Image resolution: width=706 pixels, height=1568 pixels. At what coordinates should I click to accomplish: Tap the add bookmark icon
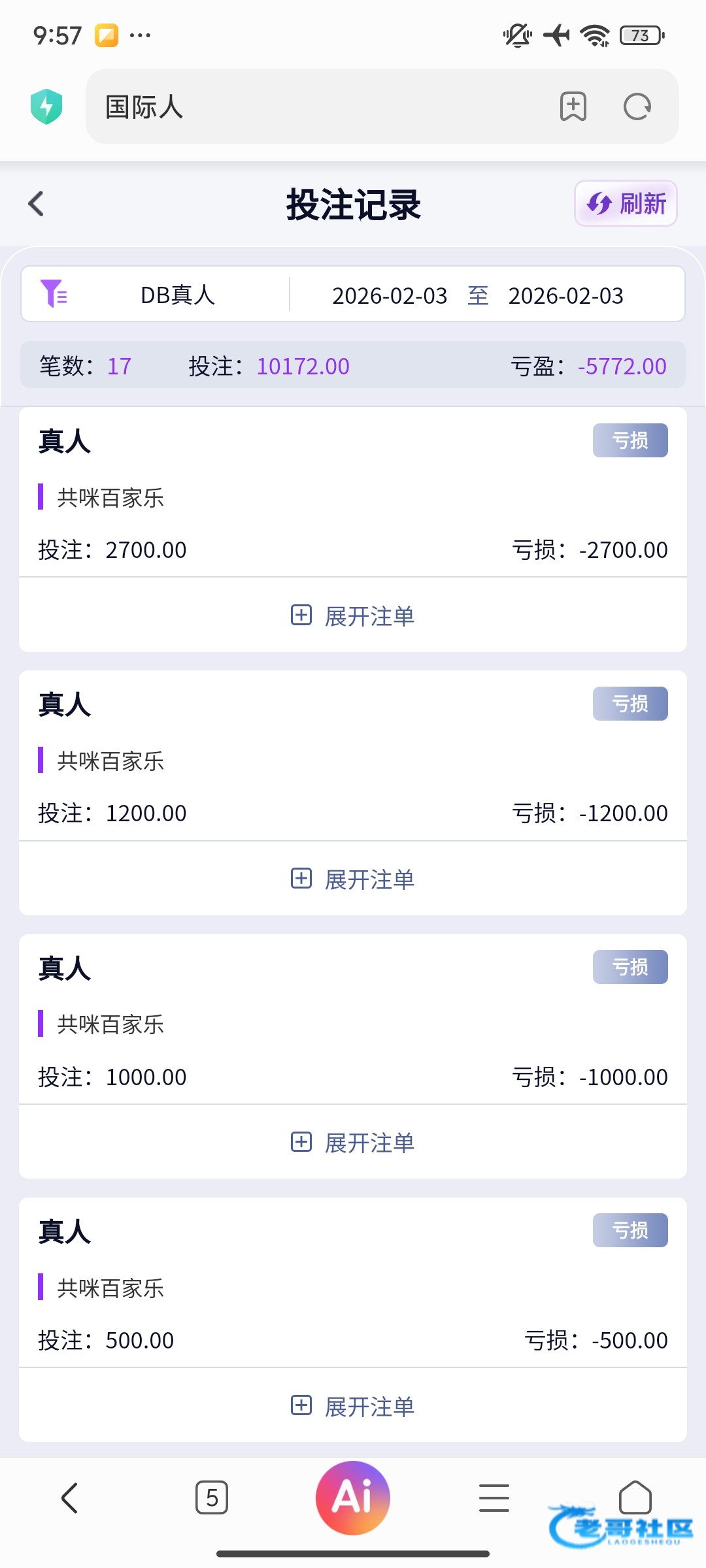[573, 106]
